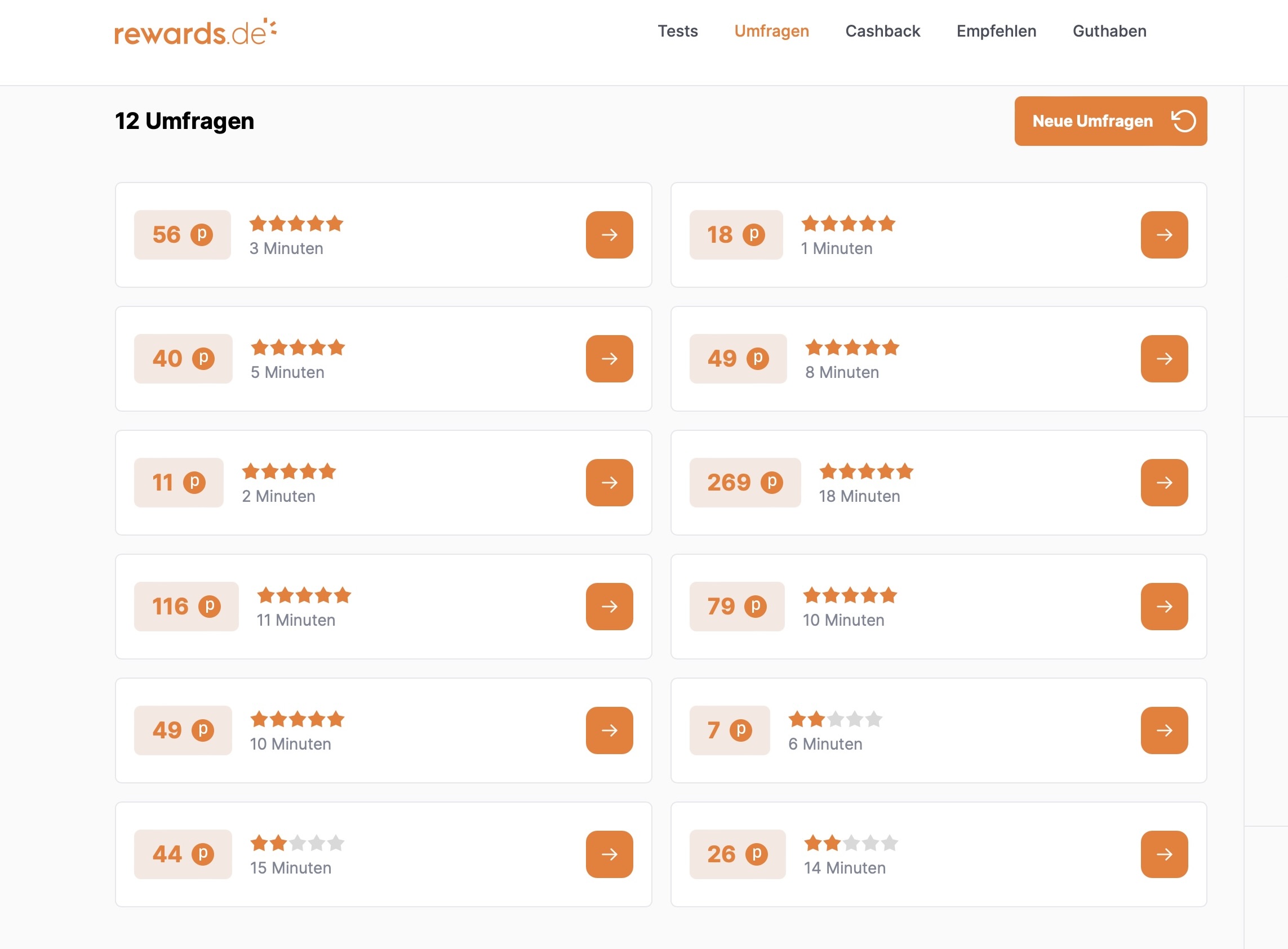Click the 116 points badge
1288x949 pixels.
click(186, 606)
